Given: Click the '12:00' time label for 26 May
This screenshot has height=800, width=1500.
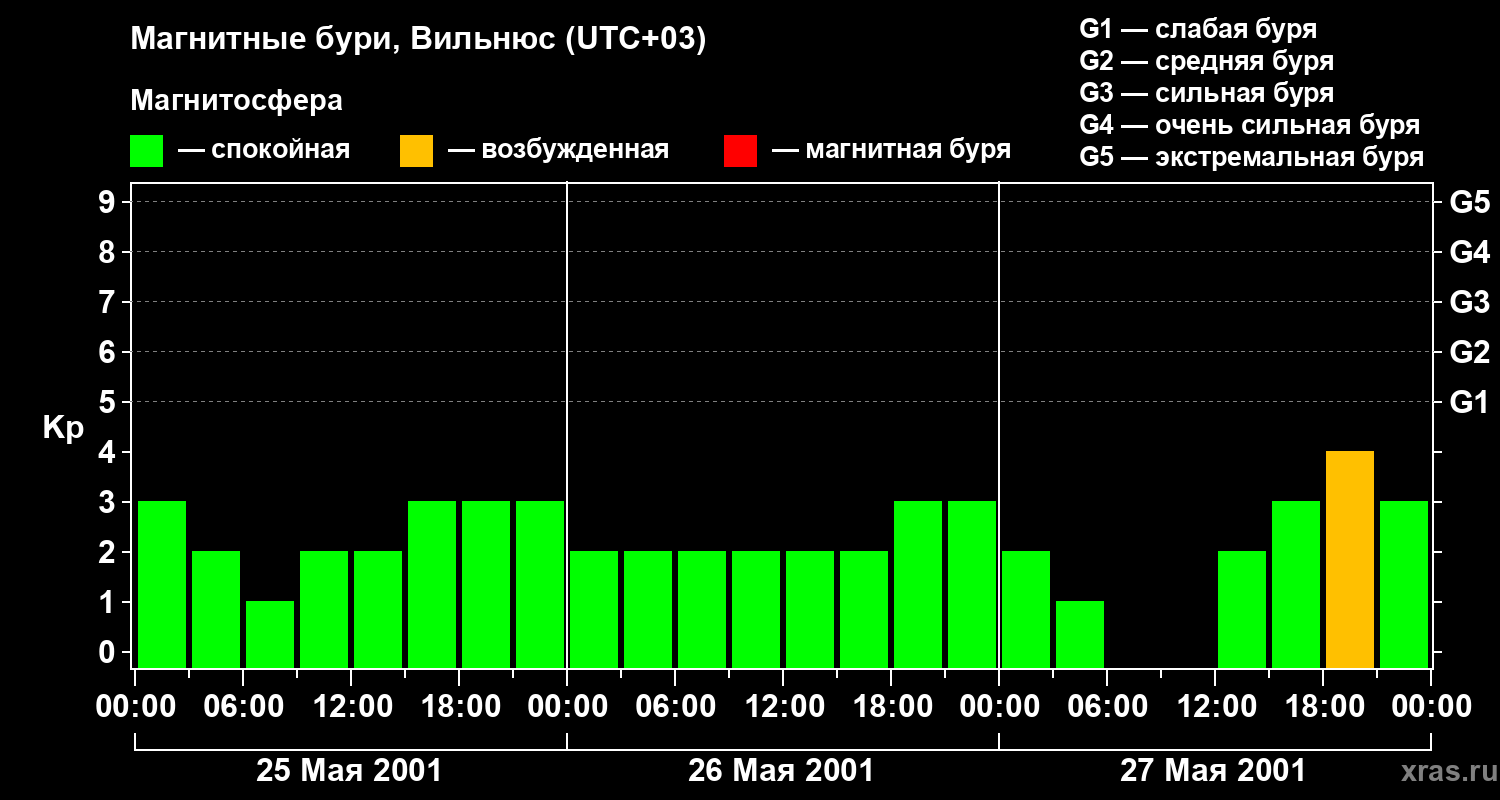Looking at the screenshot, I should pos(784,707).
